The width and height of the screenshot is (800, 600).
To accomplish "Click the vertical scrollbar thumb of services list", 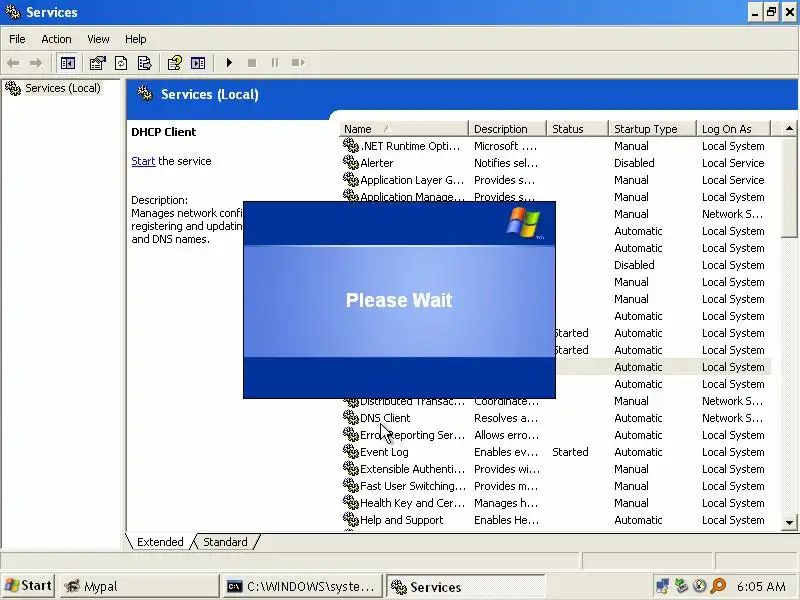I will tap(789, 187).
